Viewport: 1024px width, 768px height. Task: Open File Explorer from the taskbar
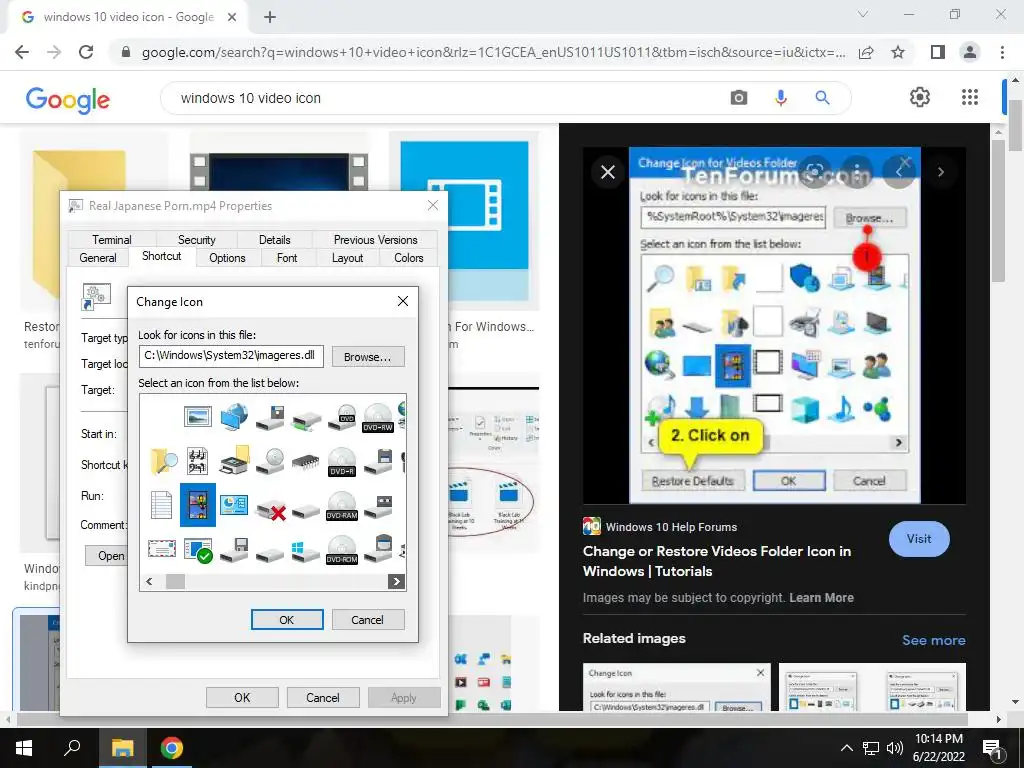pos(122,748)
